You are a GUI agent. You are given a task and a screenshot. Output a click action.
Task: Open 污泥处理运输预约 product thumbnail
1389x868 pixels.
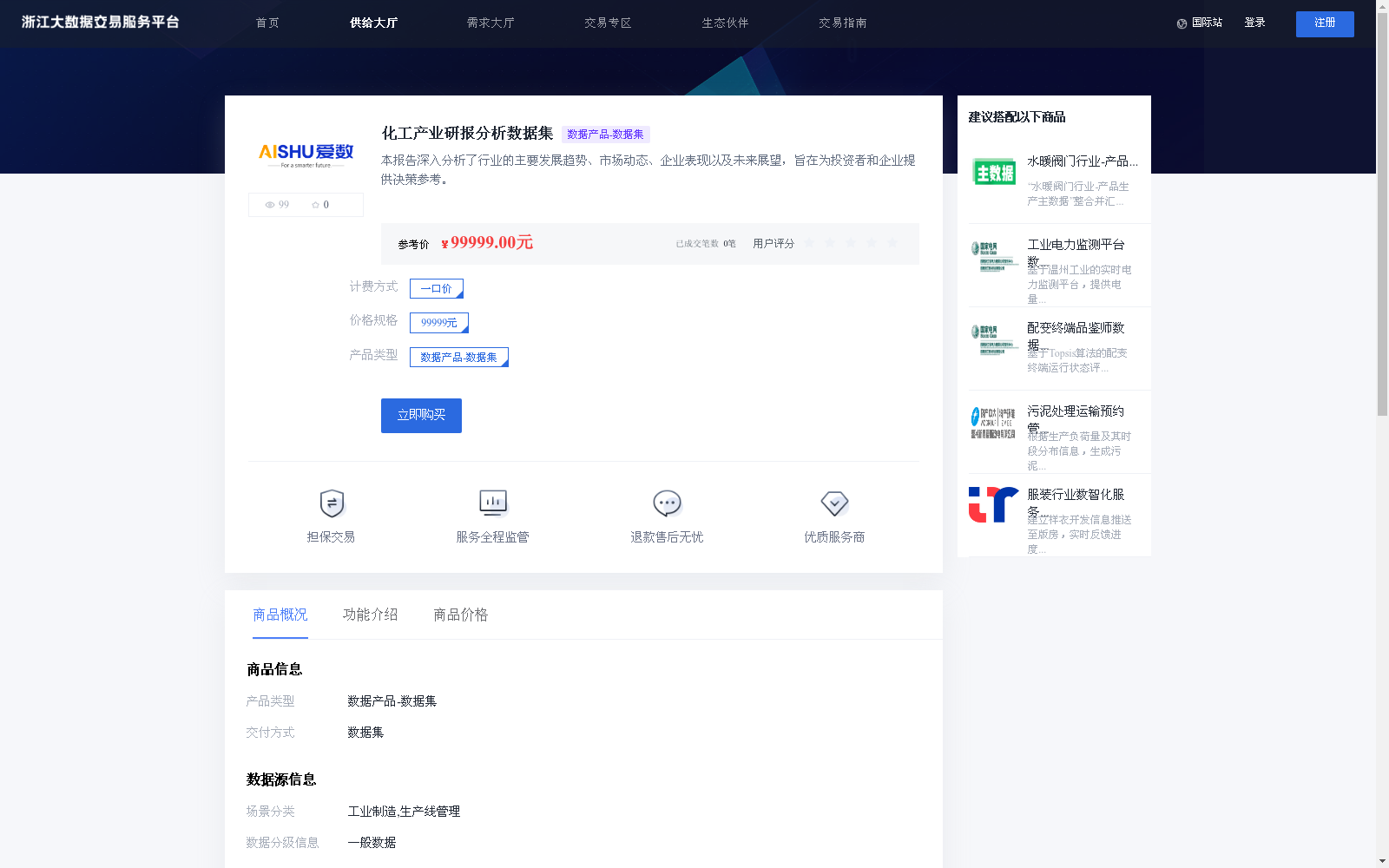tap(994, 423)
